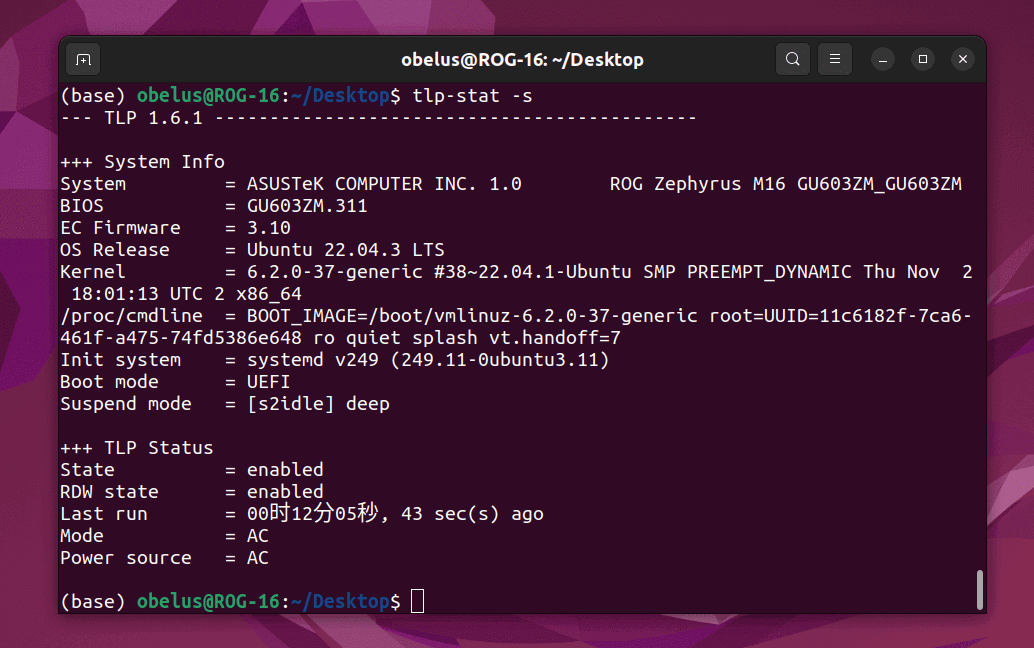The height and width of the screenshot is (648, 1034).
Task: Click the Boot mode value UEFI
Action: (x=268, y=382)
